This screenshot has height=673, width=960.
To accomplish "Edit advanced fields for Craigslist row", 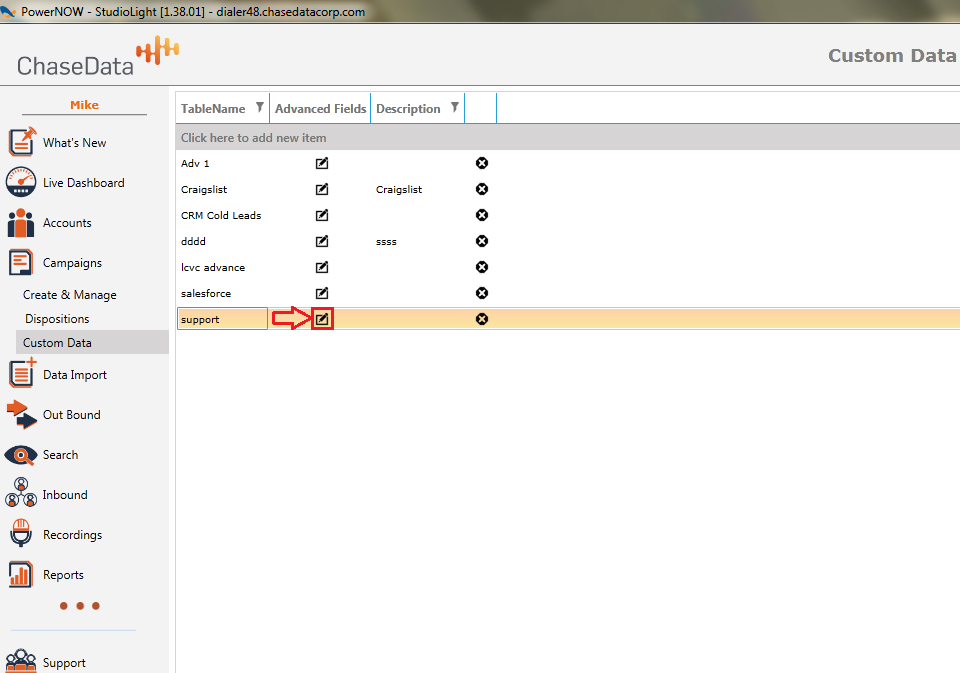I will (322, 189).
